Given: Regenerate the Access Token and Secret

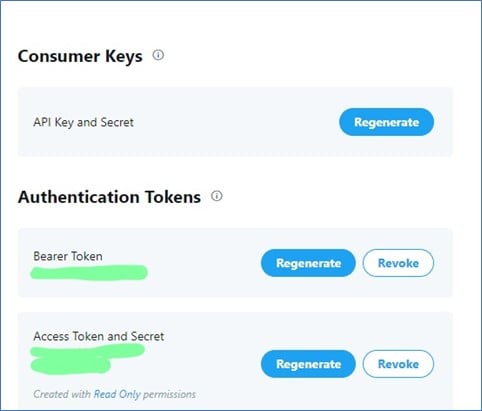Looking at the screenshot, I should point(308,364).
